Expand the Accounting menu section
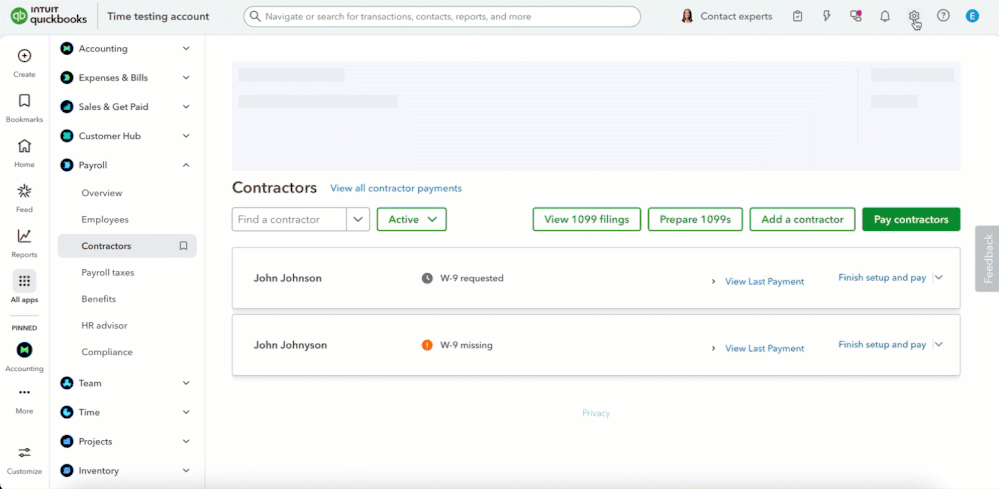Image resolution: width=999 pixels, height=489 pixels. click(x=186, y=49)
